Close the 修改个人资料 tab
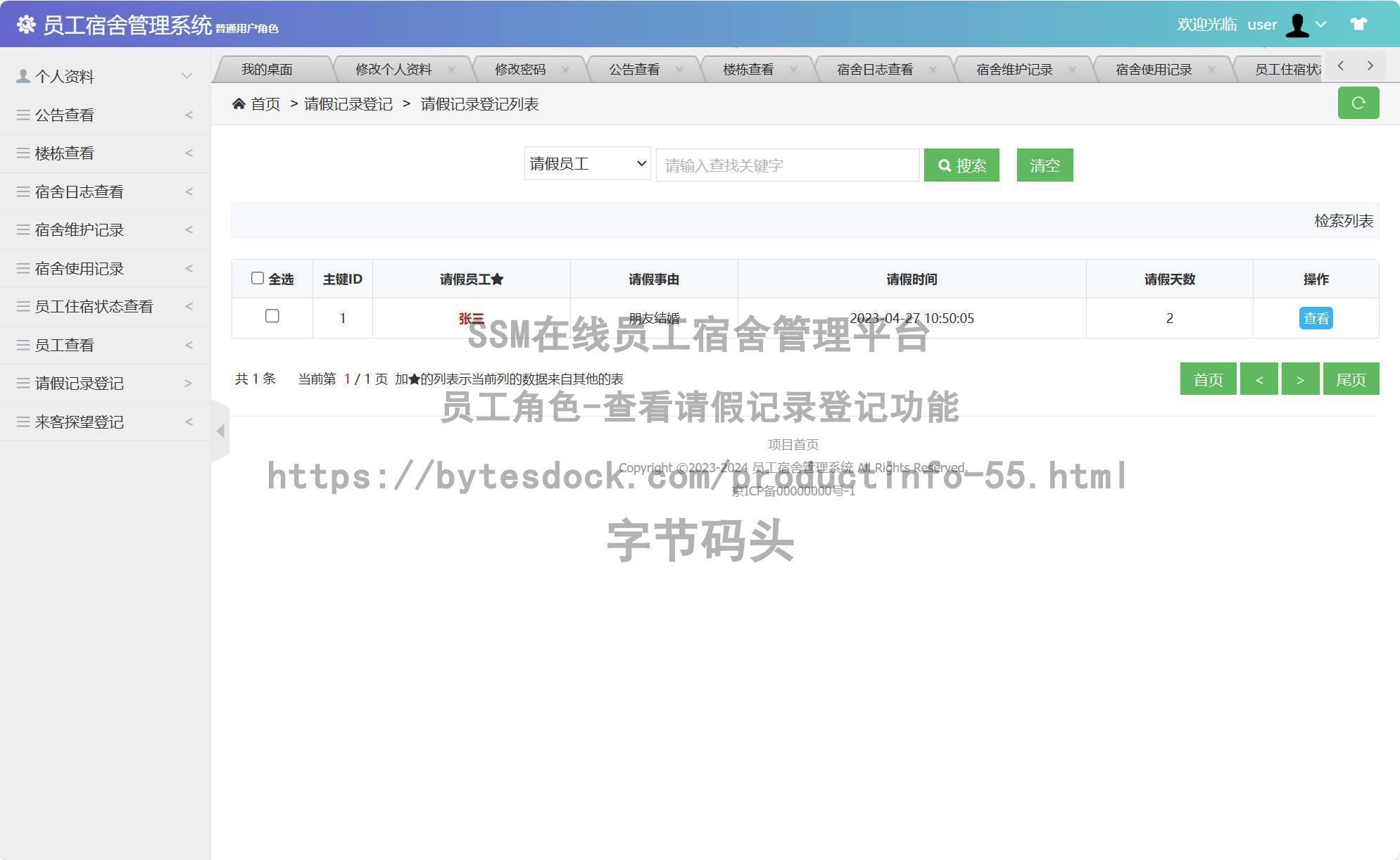Viewport: 1400px width, 860px height. coord(451,70)
